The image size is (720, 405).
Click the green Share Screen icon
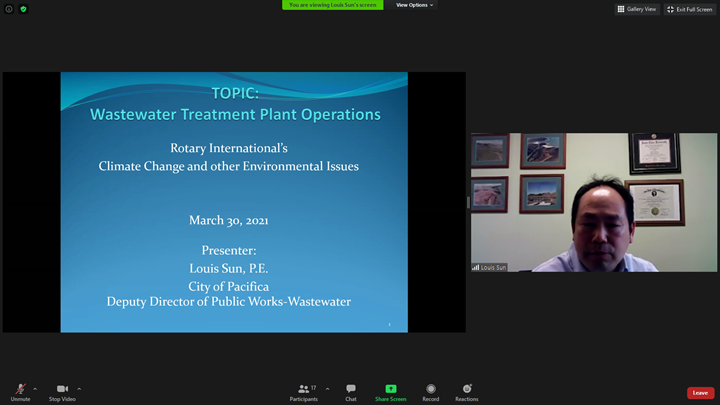click(x=391, y=388)
